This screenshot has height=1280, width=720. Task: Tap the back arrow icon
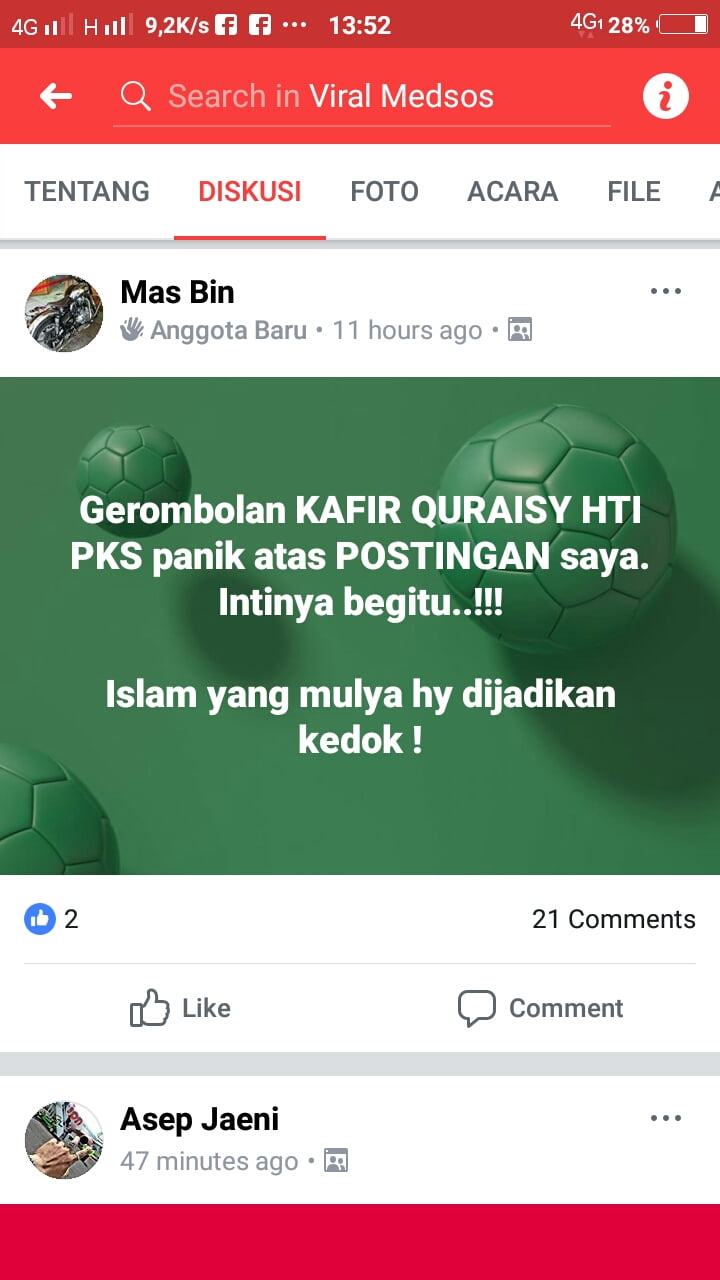click(x=56, y=96)
